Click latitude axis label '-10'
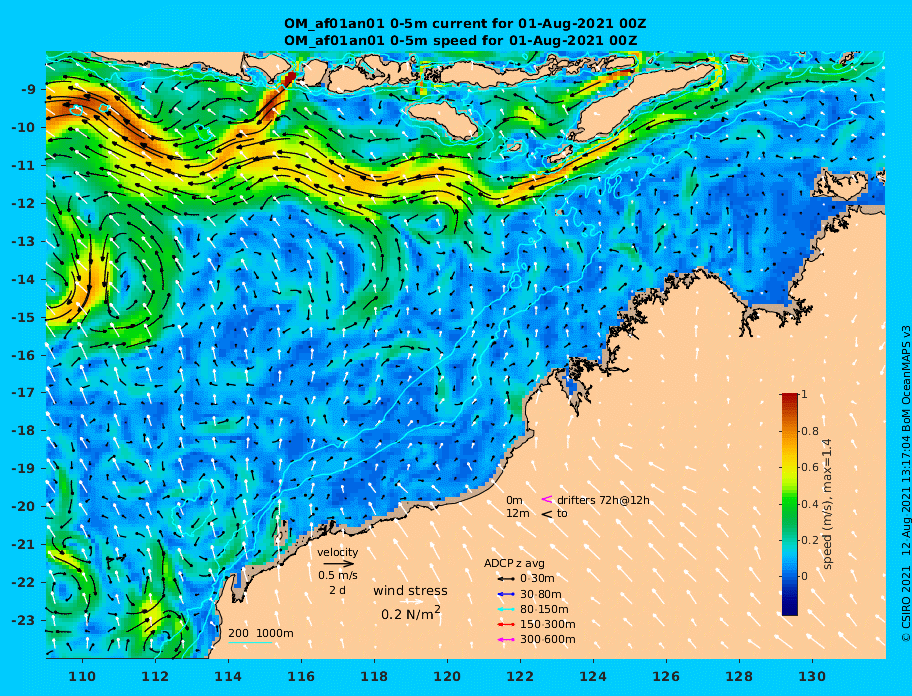 tap(25, 127)
